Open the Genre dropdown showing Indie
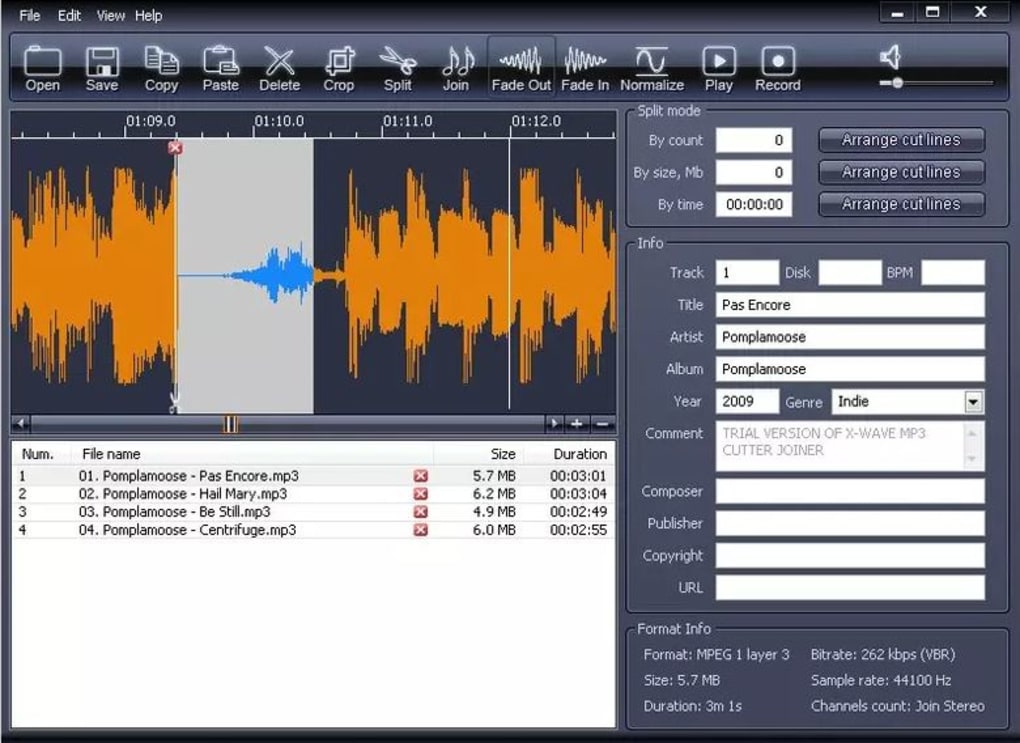This screenshot has width=1020, height=743. click(x=973, y=401)
